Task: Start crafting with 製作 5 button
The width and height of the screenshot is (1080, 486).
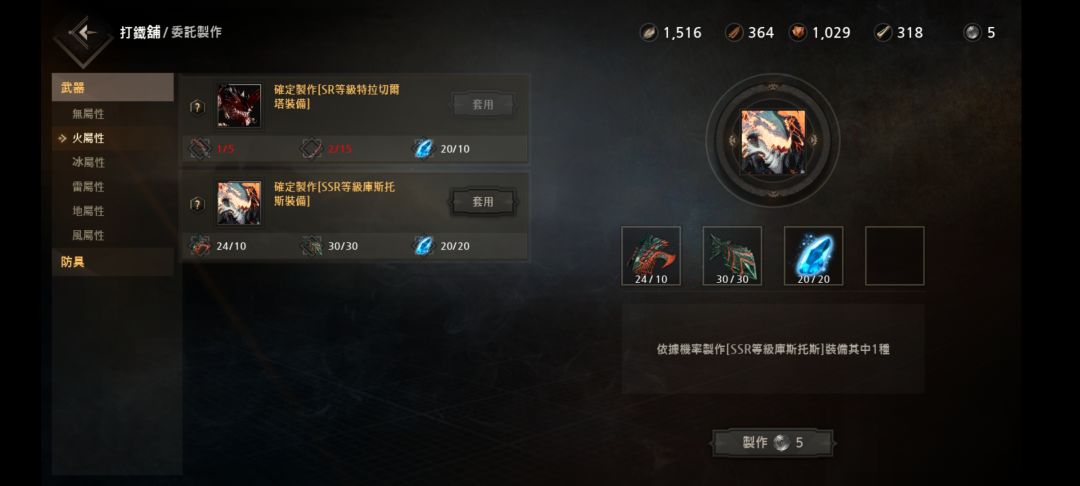Action: click(773, 443)
